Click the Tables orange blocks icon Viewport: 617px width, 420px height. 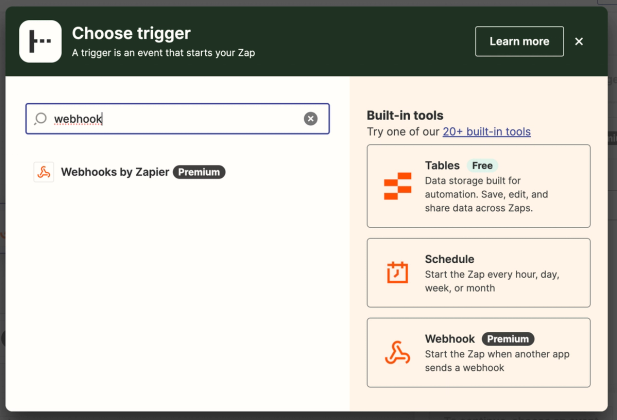(397, 186)
